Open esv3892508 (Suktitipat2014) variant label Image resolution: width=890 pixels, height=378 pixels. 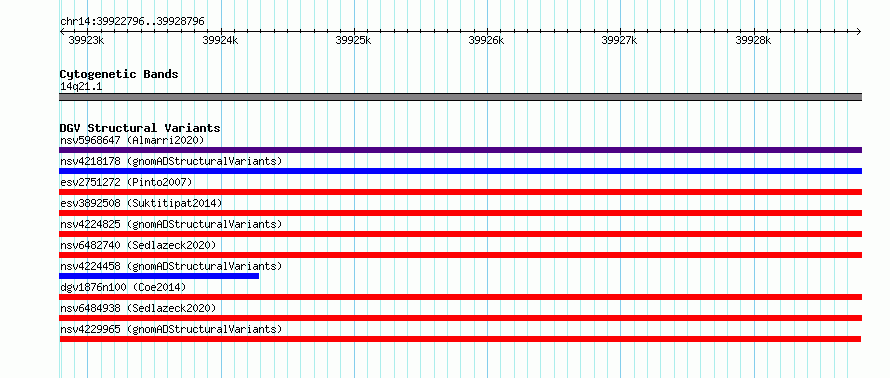tap(141, 203)
